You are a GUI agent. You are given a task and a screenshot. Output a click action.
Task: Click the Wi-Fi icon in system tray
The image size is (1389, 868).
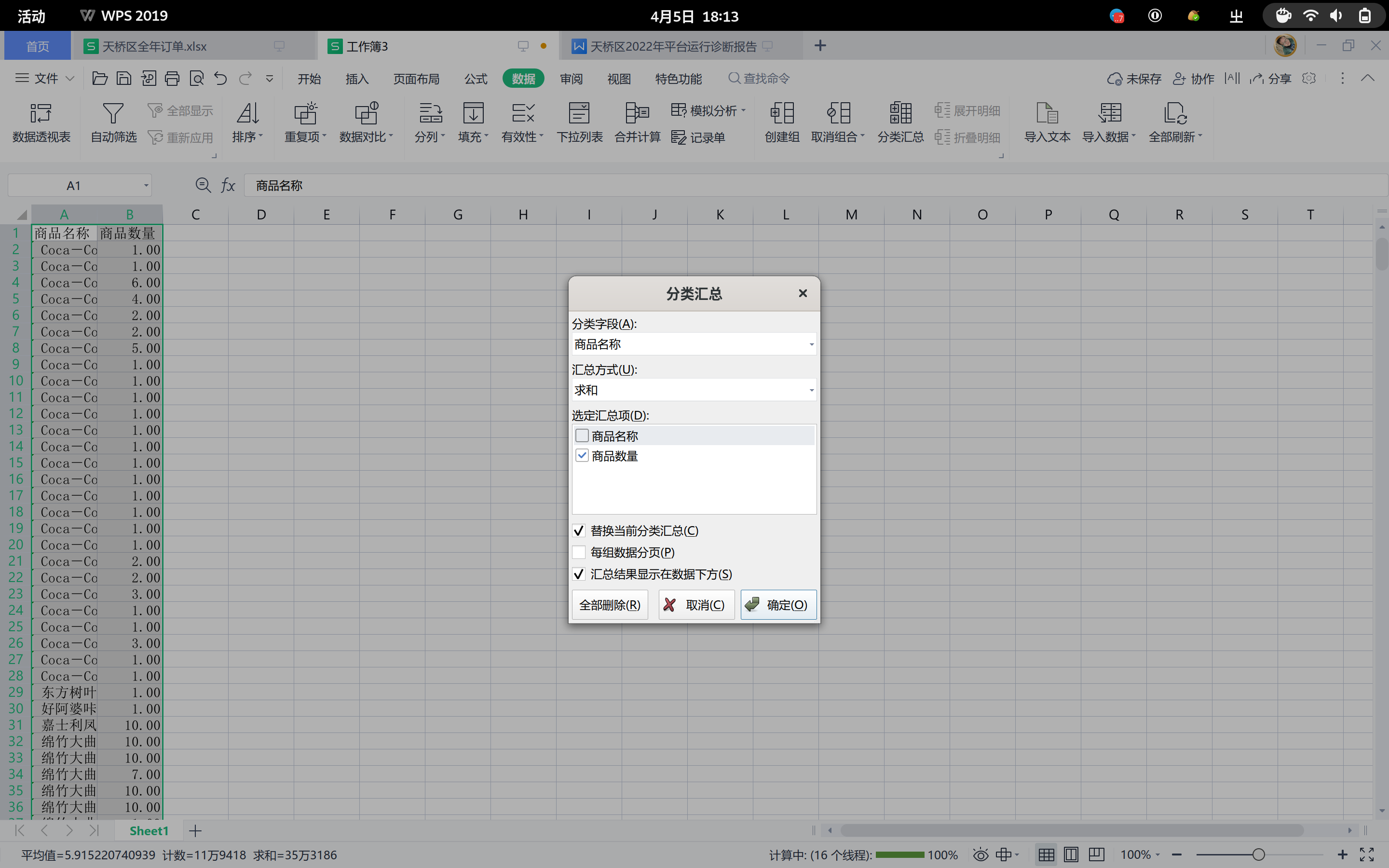1310,15
